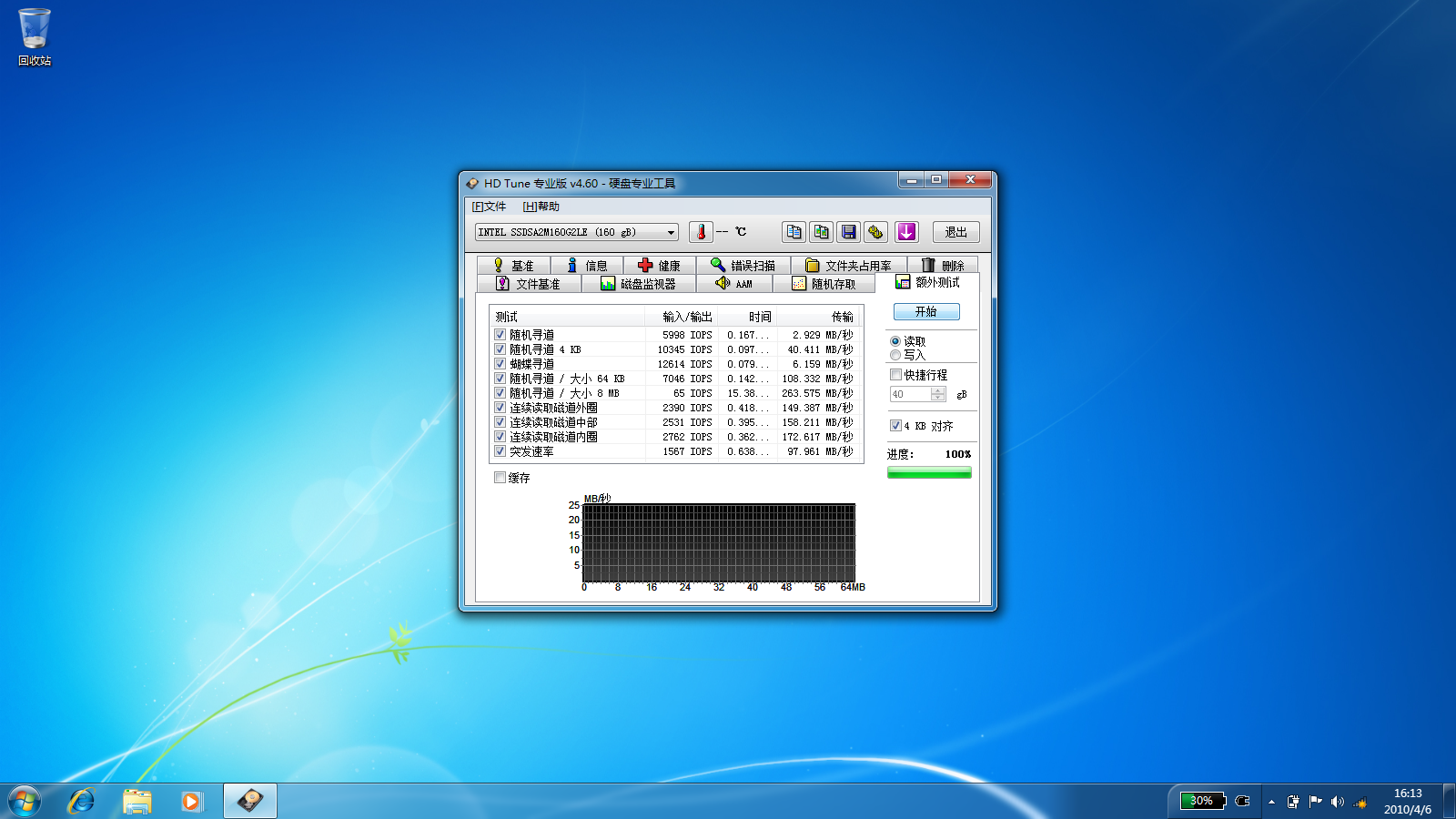Click the purple down-arrow icon button
The image size is (1456, 819).
(906, 232)
